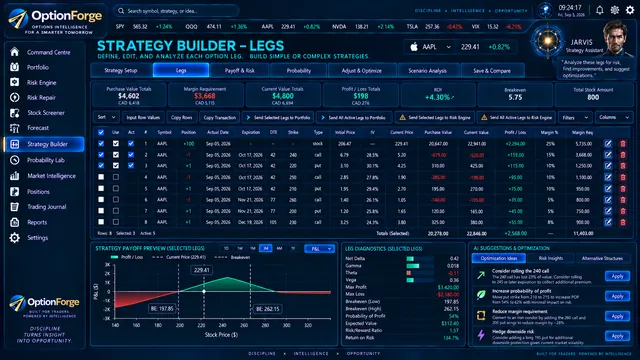Open Command Centre home icon
This screenshot has width=640, height=360.
tap(15, 52)
